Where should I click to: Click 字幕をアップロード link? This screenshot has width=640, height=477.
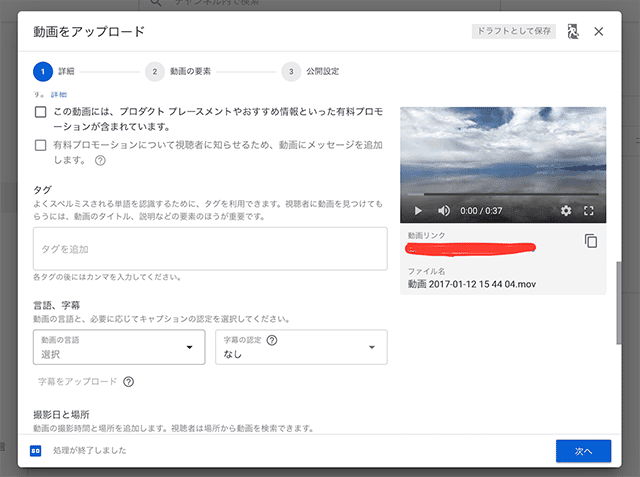click(x=78, y=382)
